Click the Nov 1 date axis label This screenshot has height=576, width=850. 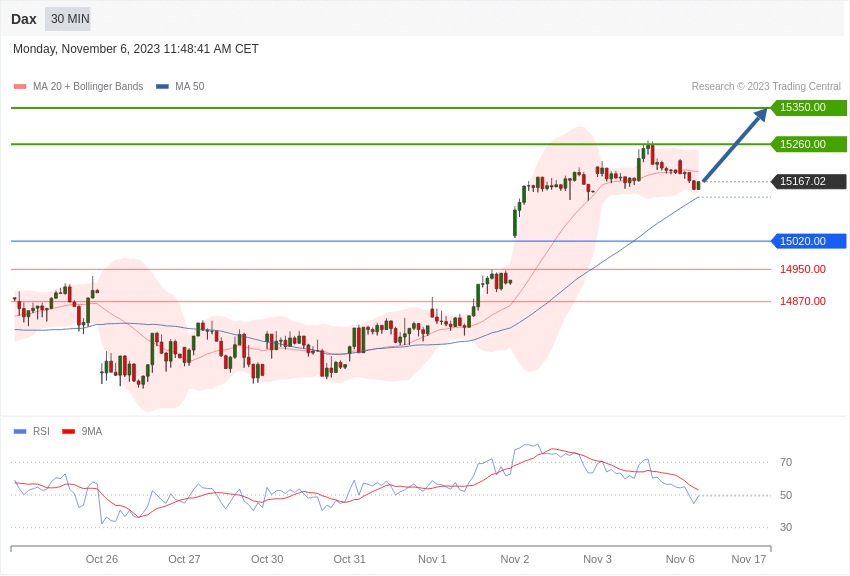pyautogui.click(x=432, y=559)
